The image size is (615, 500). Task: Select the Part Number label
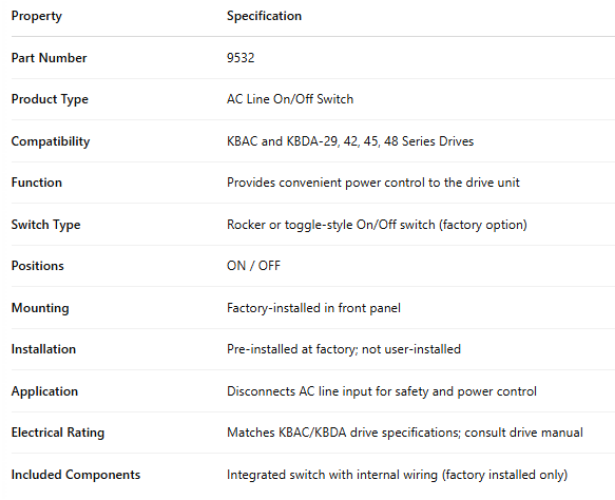49,58
